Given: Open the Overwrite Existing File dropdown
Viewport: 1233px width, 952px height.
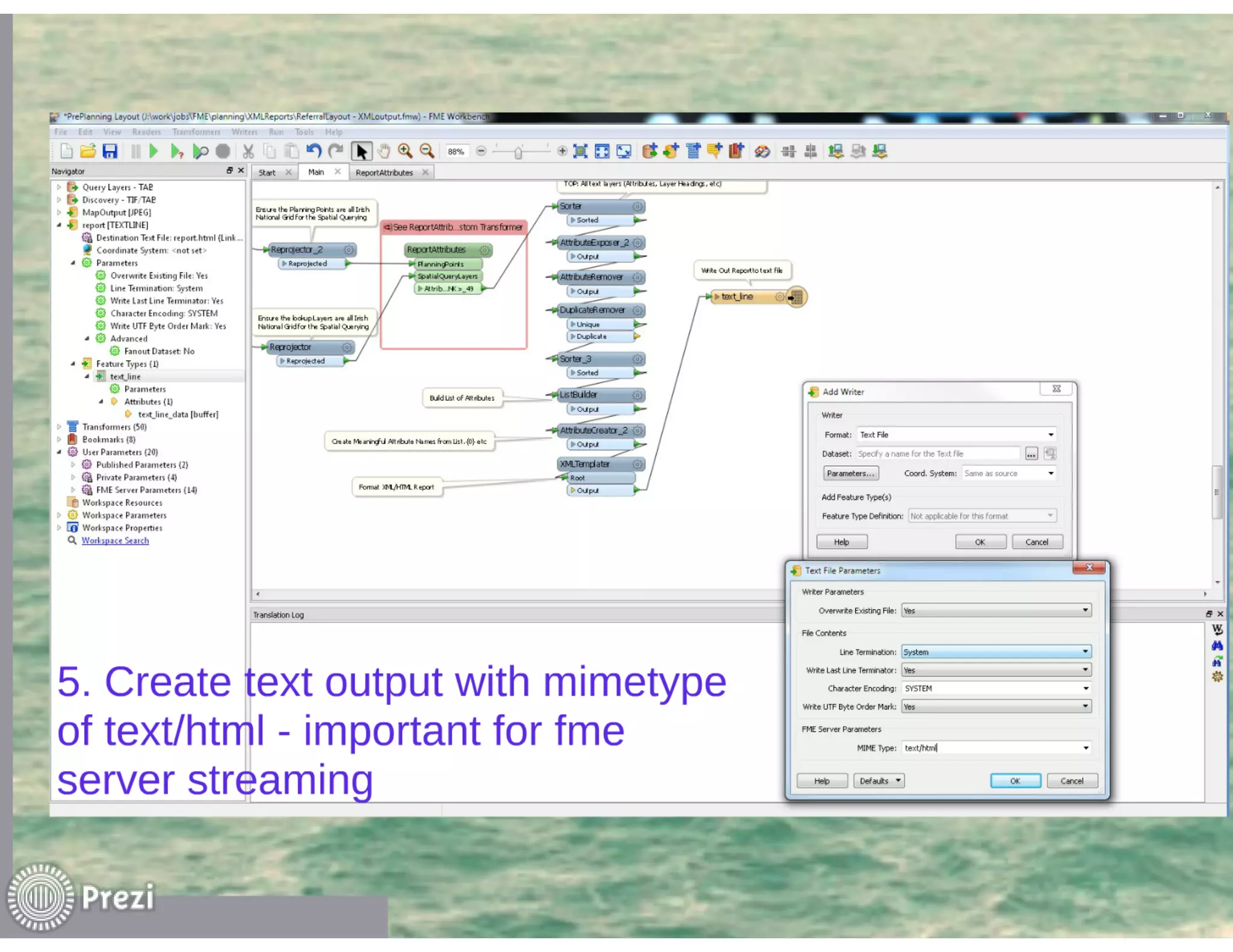Looking at the screenshot, I should point(1085,610).
